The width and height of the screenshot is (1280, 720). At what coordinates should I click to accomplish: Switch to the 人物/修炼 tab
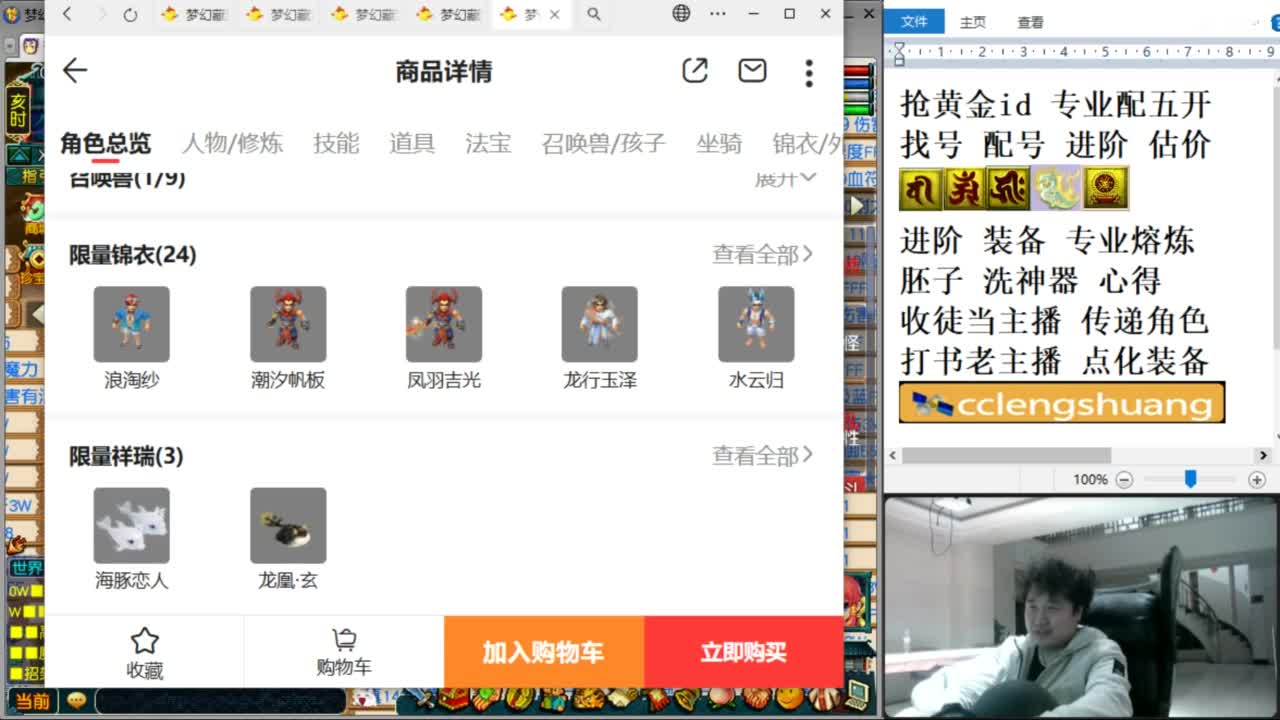tap(232, 143)
